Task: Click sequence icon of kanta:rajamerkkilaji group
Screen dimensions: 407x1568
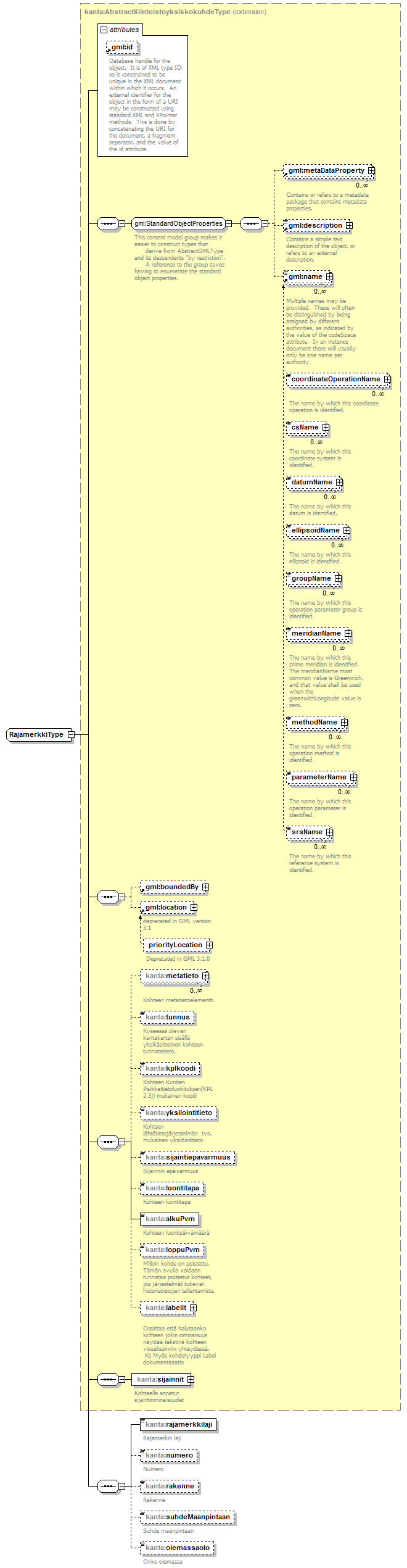Action: point(109,1486)
